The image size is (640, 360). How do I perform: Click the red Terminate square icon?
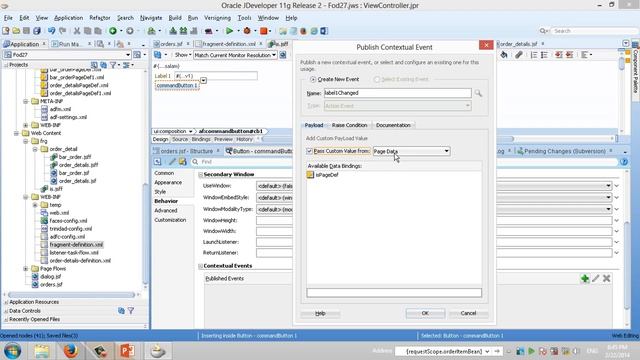[x=264, y=31]
